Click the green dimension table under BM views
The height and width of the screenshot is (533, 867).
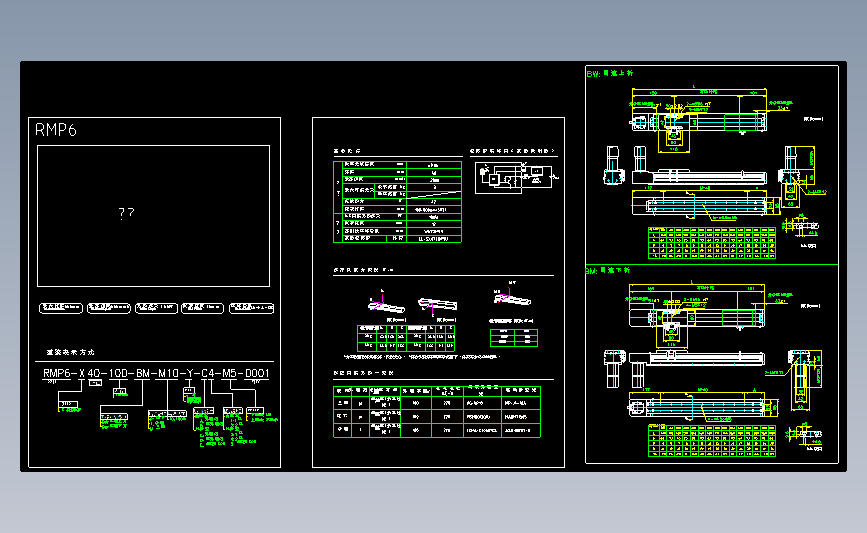pyautogui.click(x=712, y=441)
